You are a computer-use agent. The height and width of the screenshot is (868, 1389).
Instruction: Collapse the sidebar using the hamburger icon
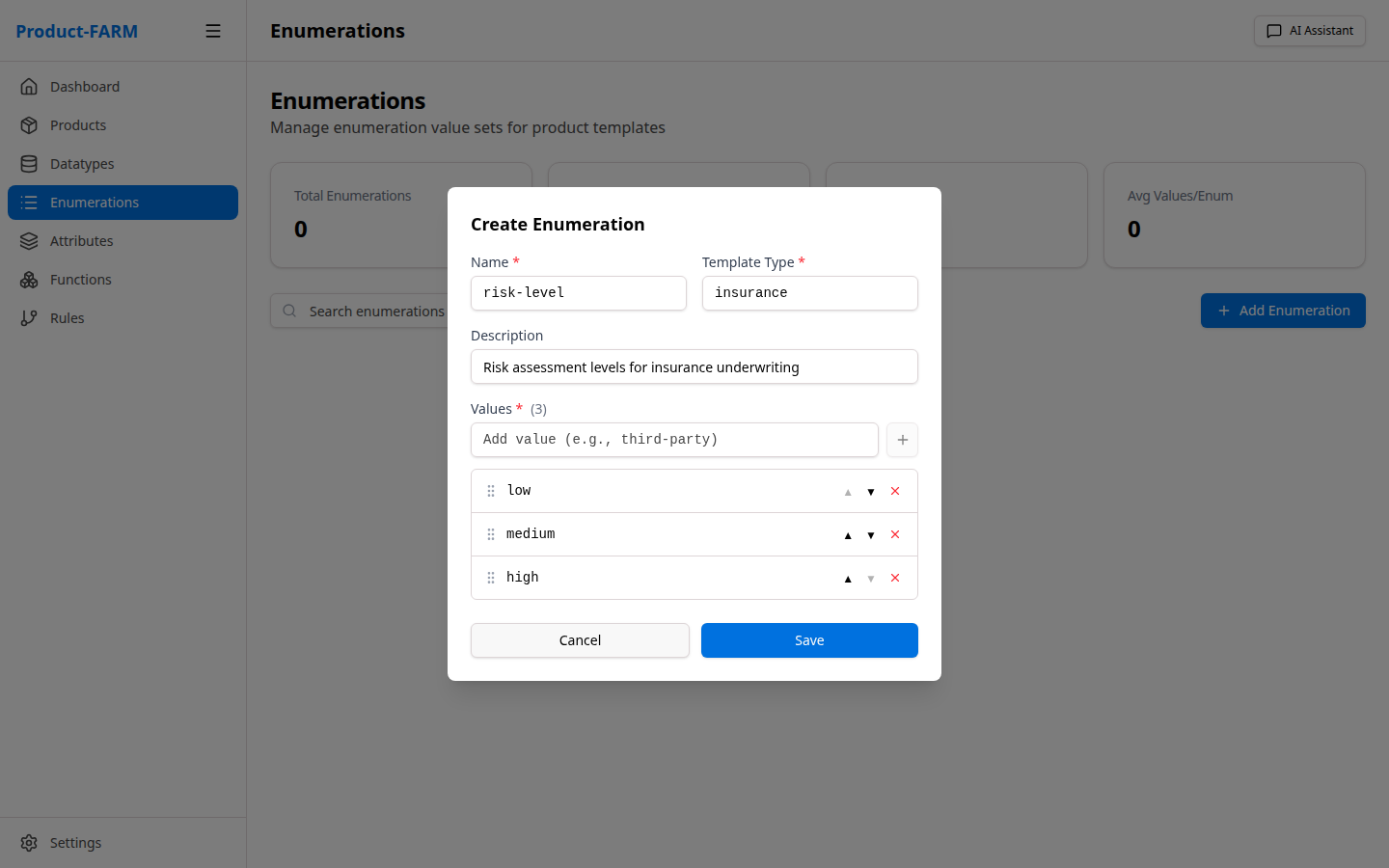(213, 30)
